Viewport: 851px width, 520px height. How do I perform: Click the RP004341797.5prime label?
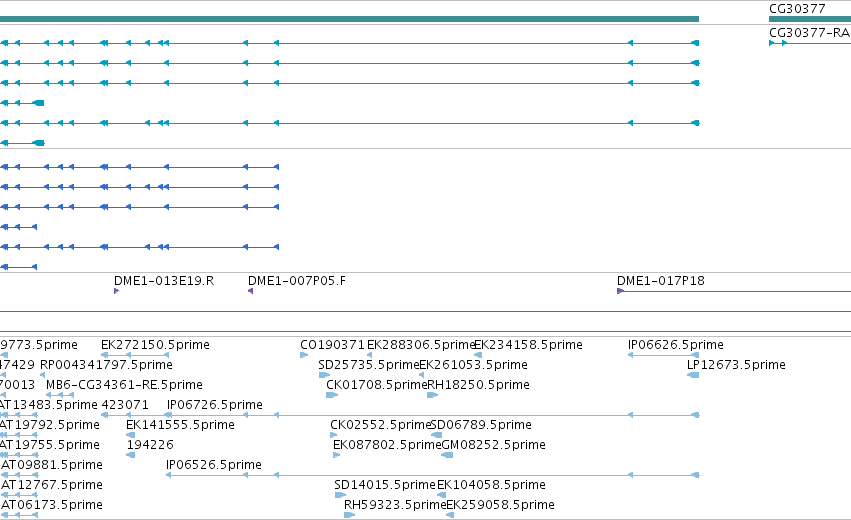[106, 365]
